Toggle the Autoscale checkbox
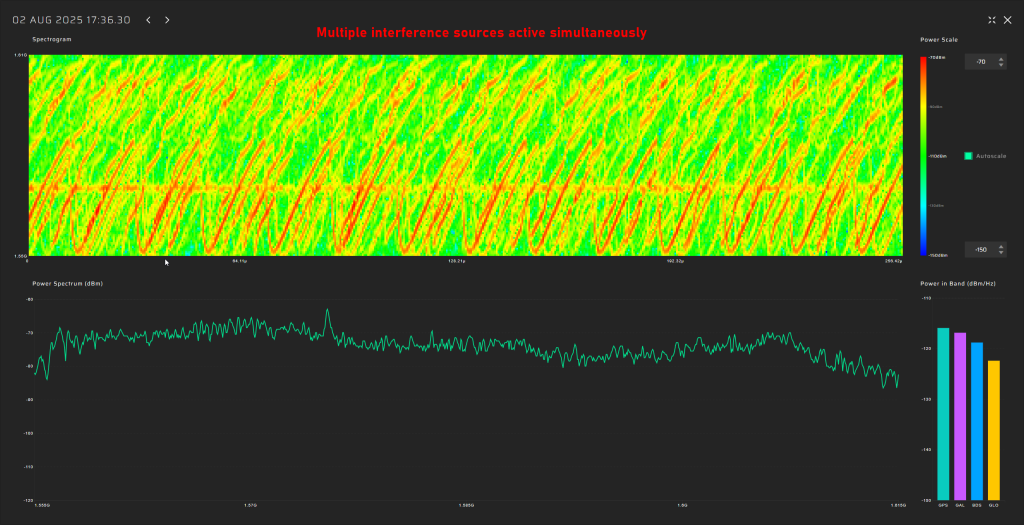1024x525 pixels. click(x=968, y=156)
